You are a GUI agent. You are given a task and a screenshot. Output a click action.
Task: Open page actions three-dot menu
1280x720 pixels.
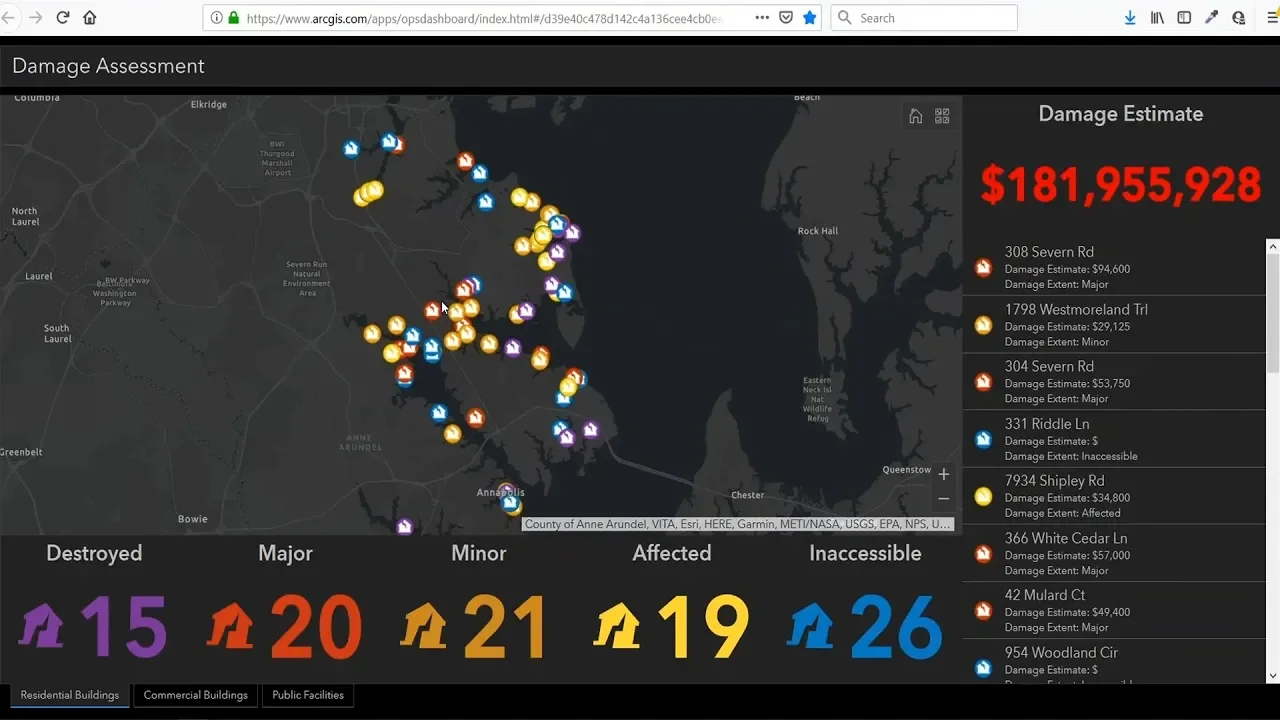[762, 18]
